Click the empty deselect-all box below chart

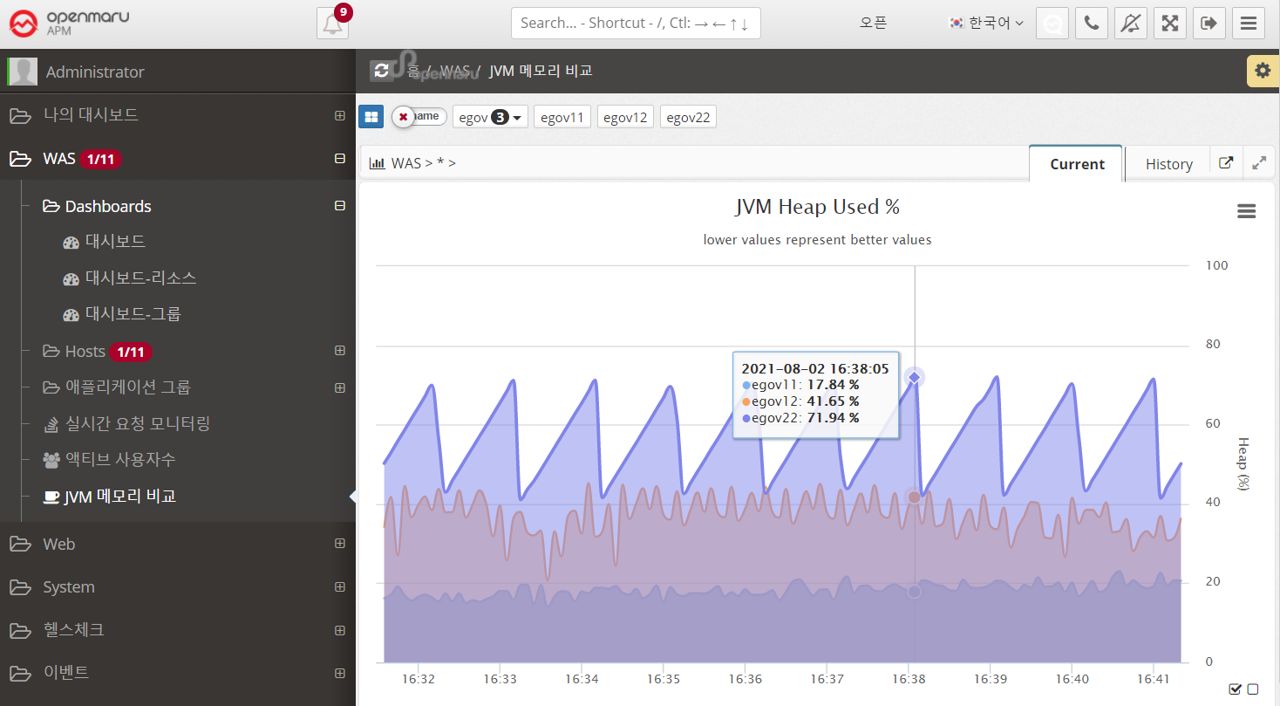[x=1253, y=689]
